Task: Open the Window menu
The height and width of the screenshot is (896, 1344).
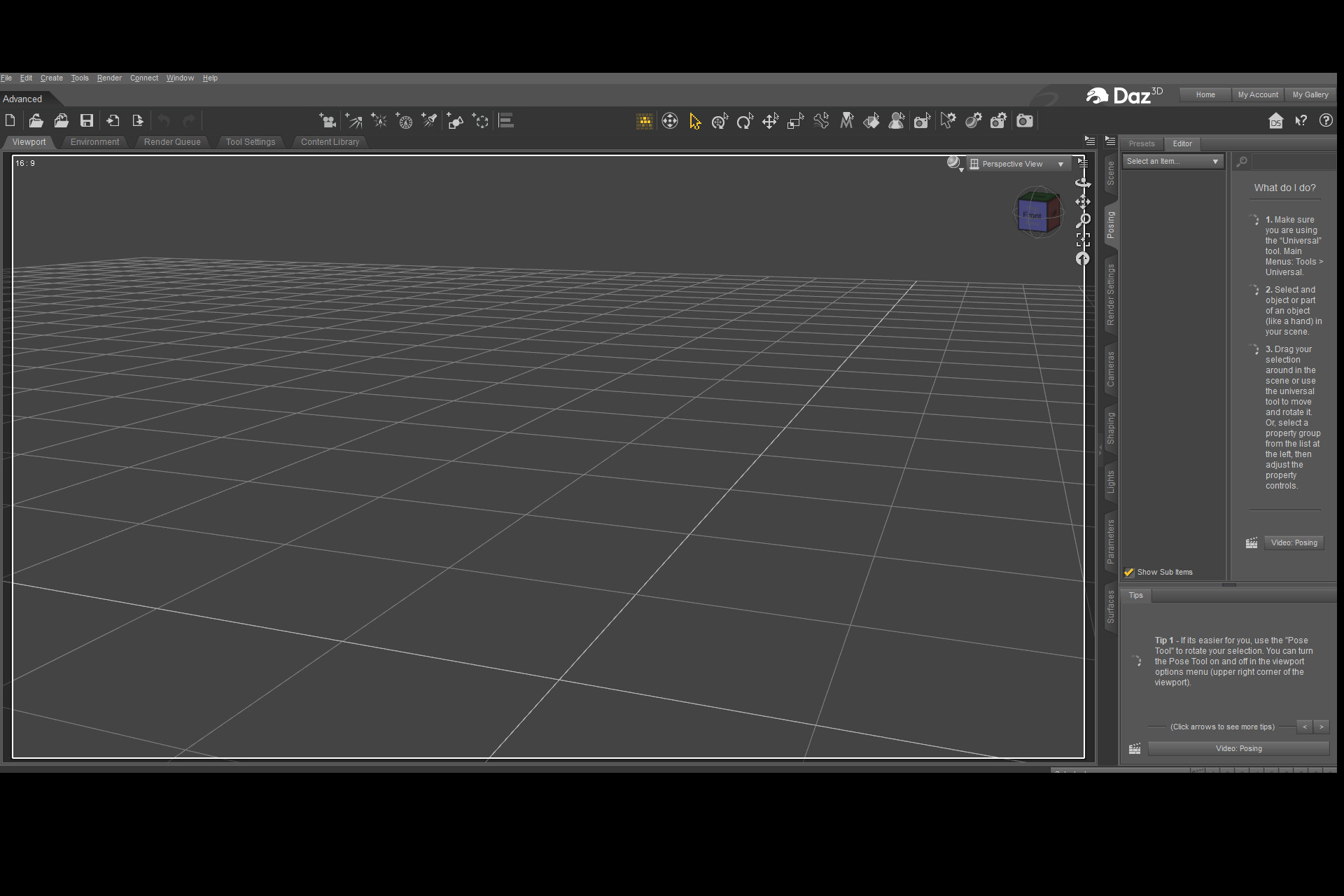Action: click(x=180, y=78)
